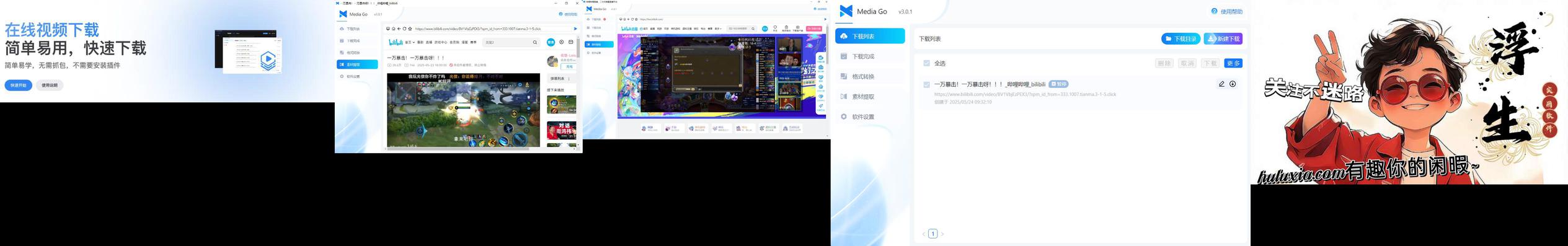Go to next page arrow in pagination

coord(942,234)
